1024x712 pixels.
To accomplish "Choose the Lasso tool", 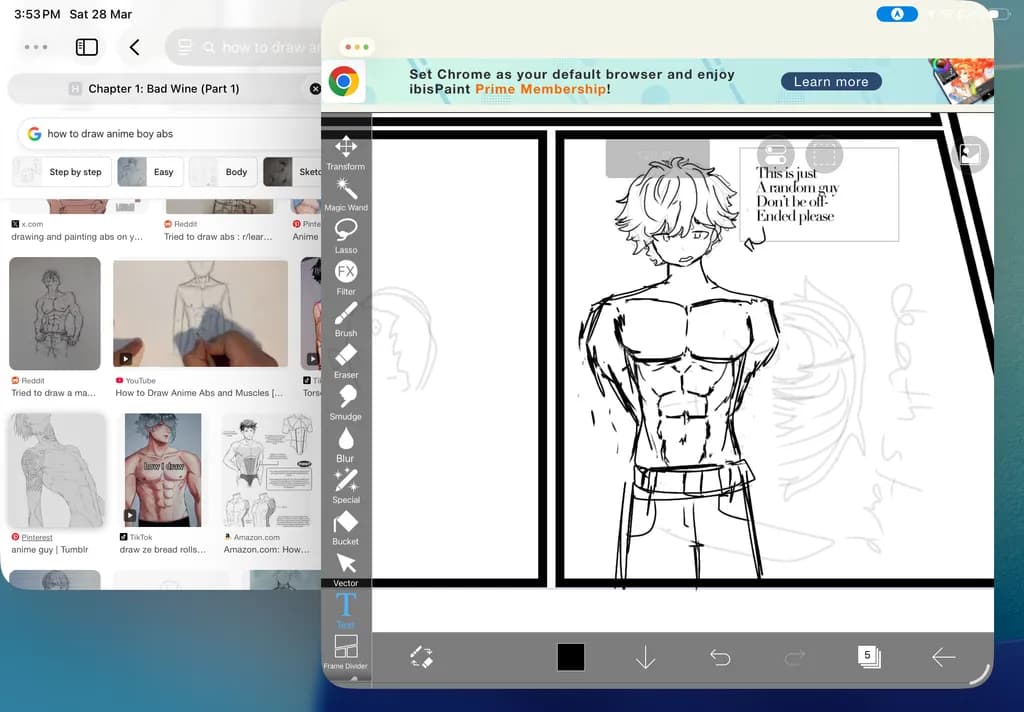I will coord(345,236).
